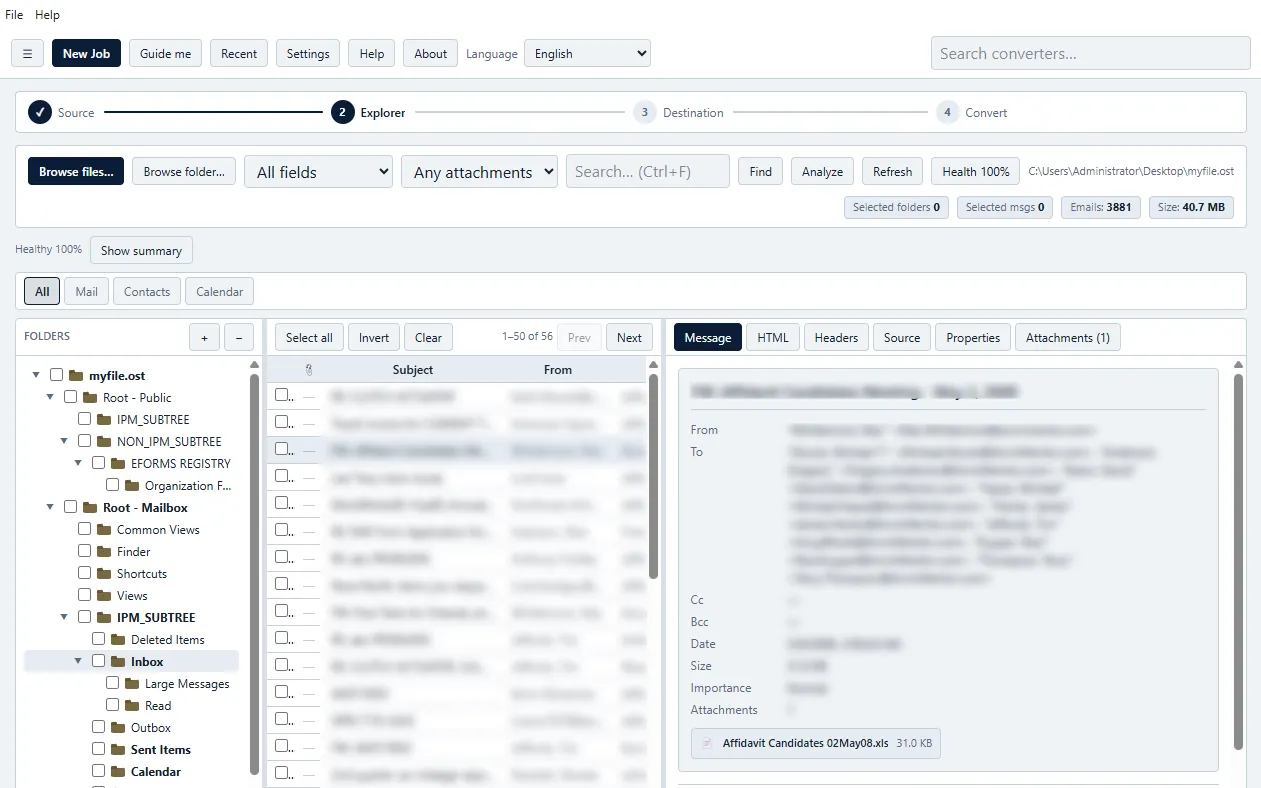Open the Headers tab
This screenshot has width=1261, height=788.
[836, 337]
